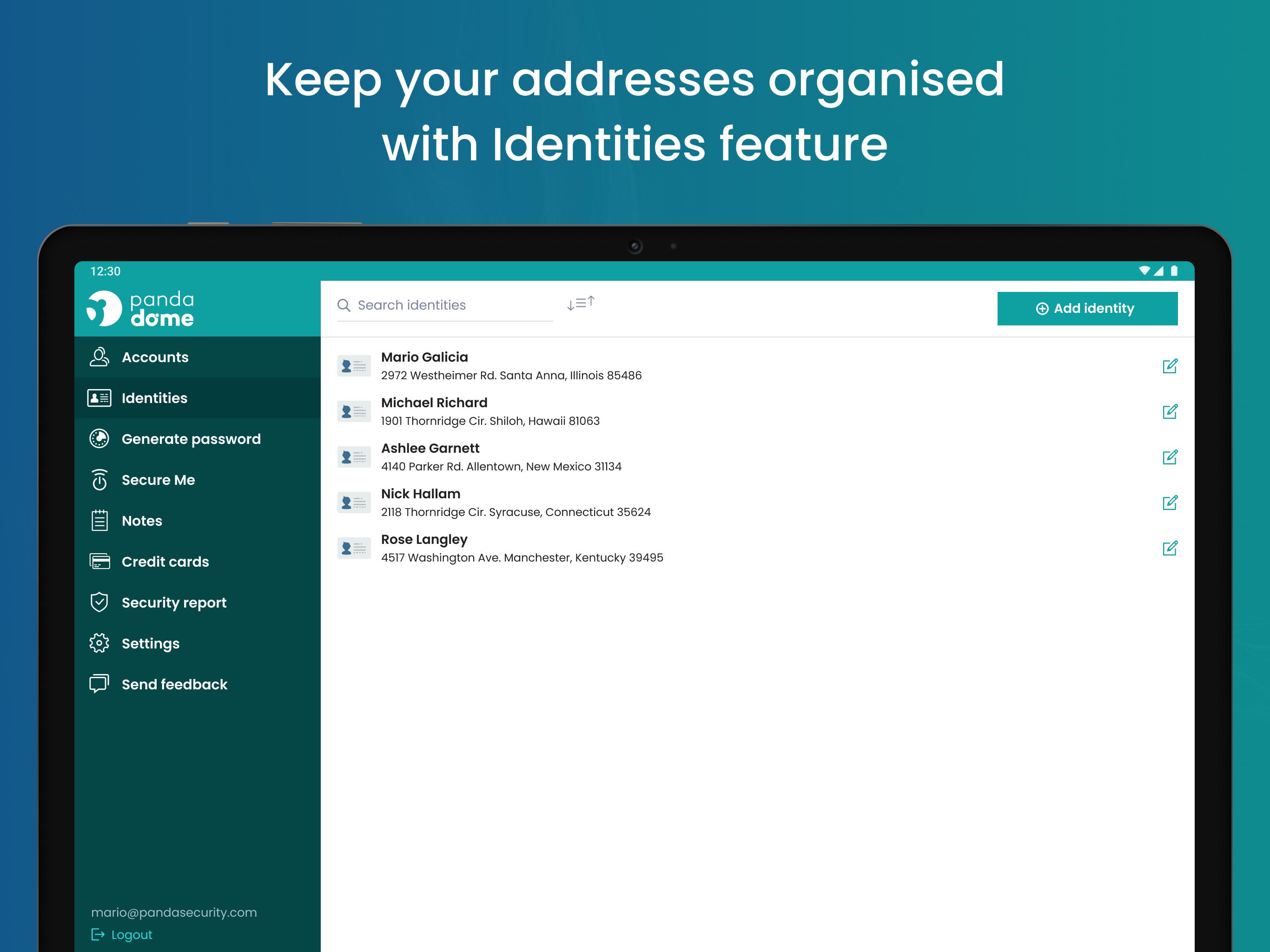The height and width of the screenshot is (952, 1270).
Task: Click the Identities ID card sidebar icon
Action: (99, 398)
